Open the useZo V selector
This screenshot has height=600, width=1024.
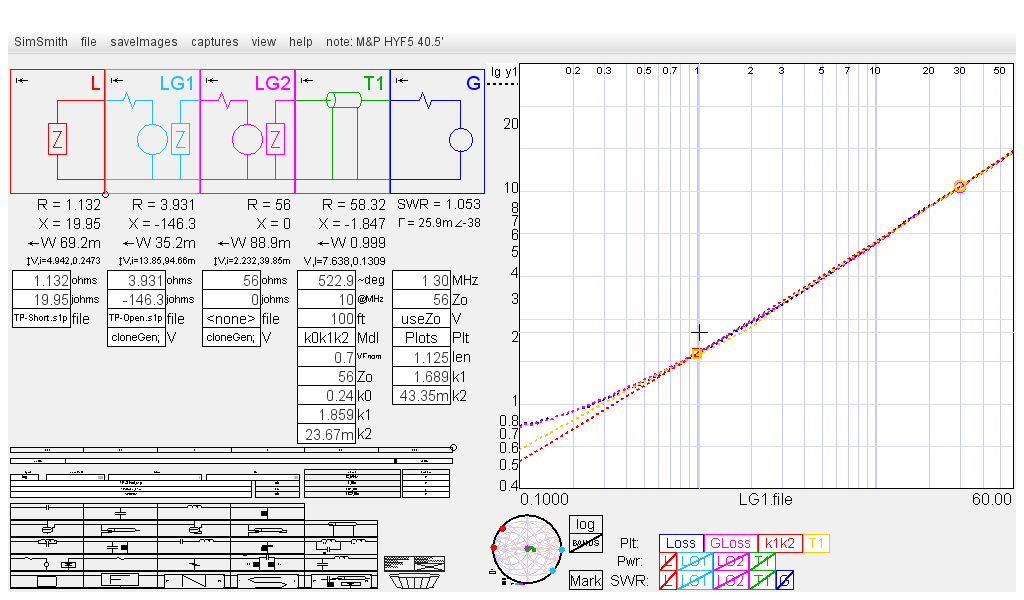(x=421, y=319)
